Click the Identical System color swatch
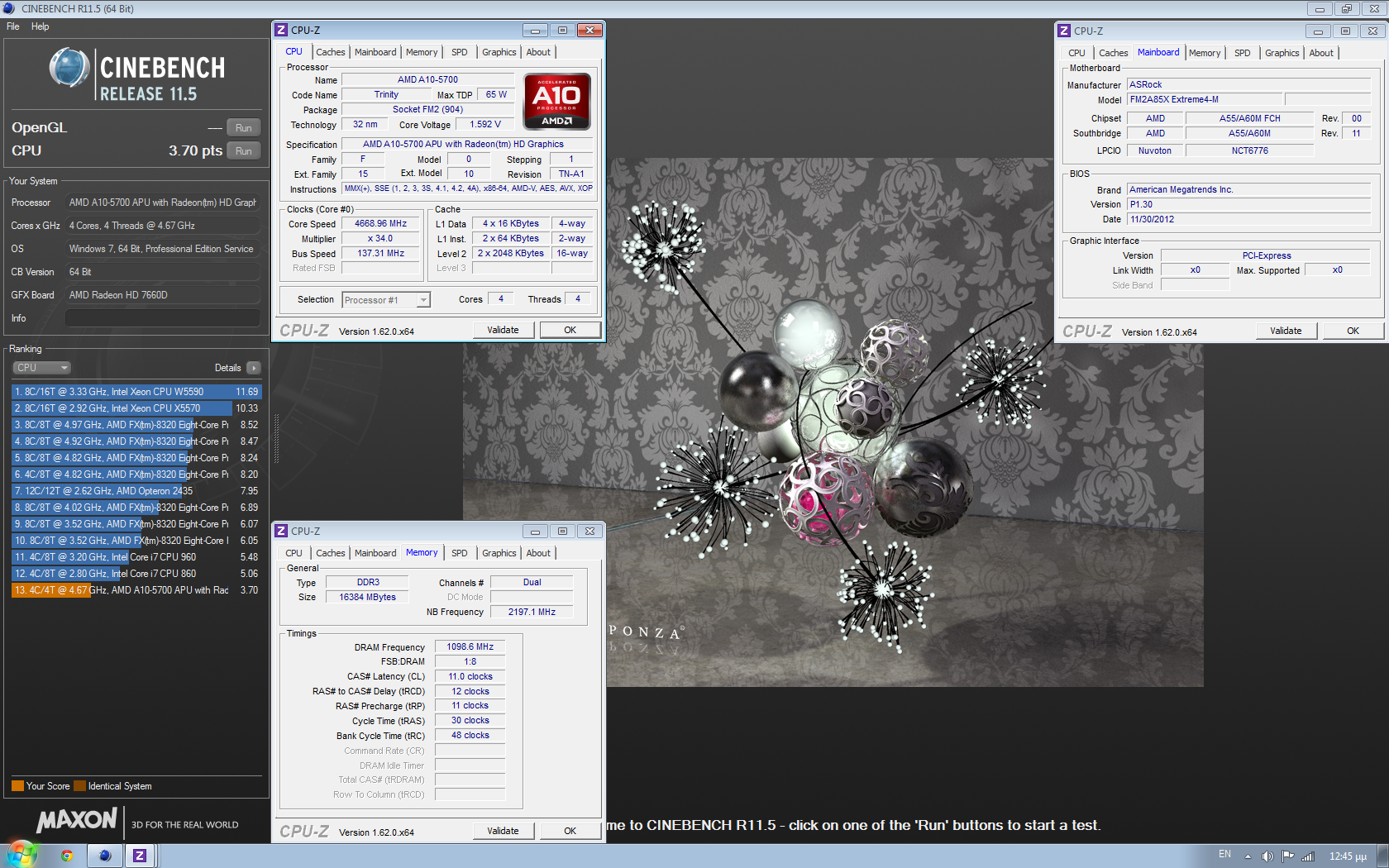The height and width of the screenshot is (868, 1389). [x=79, y=786]
